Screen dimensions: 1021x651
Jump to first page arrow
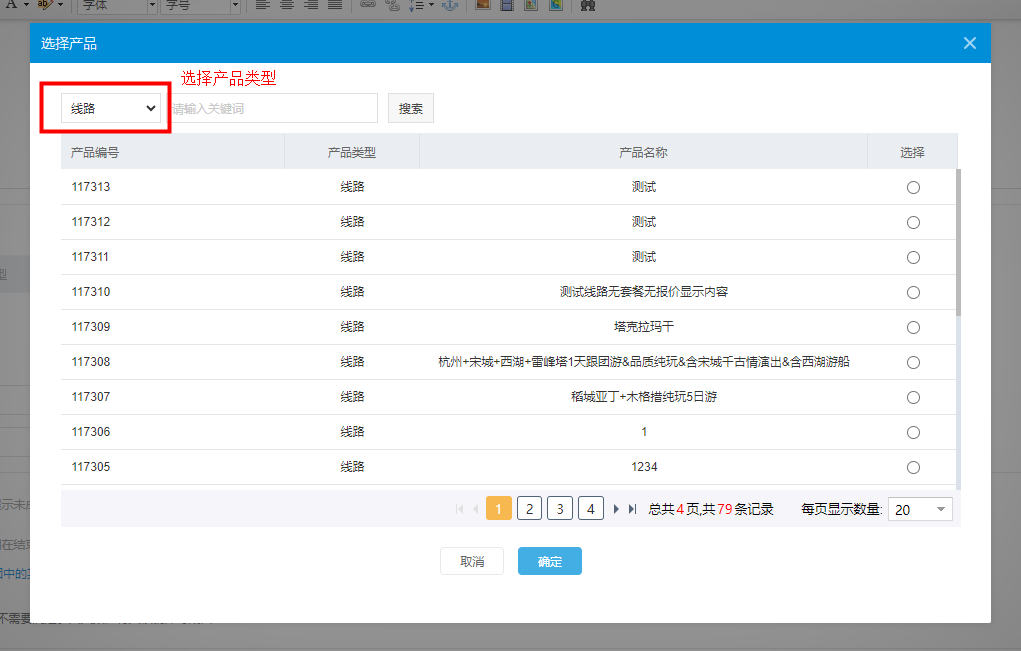click(459, 509)
